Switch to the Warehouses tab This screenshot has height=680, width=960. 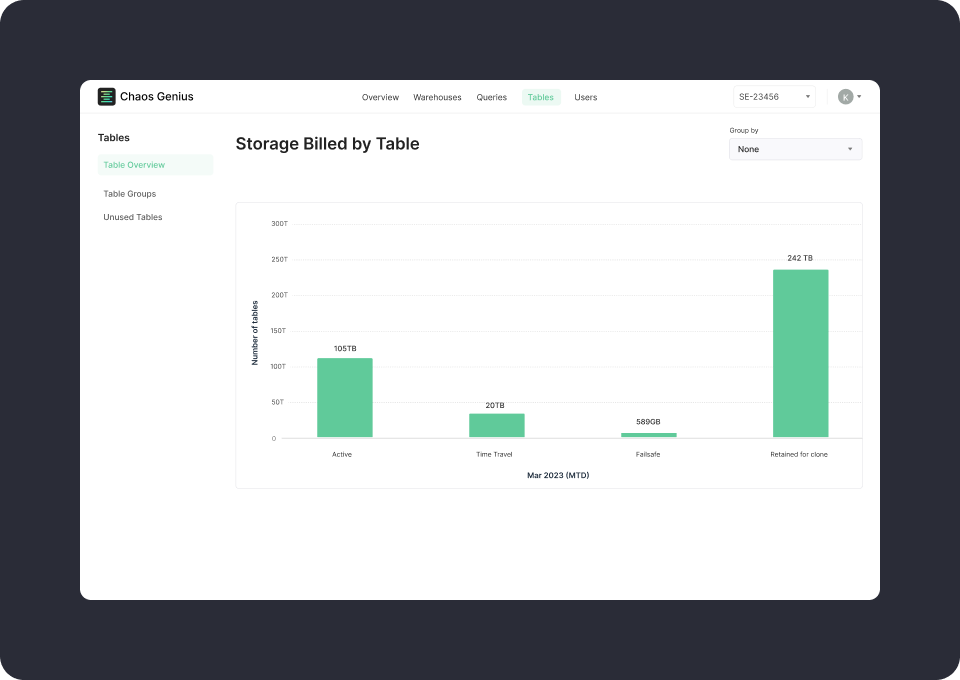pos(437,97)
